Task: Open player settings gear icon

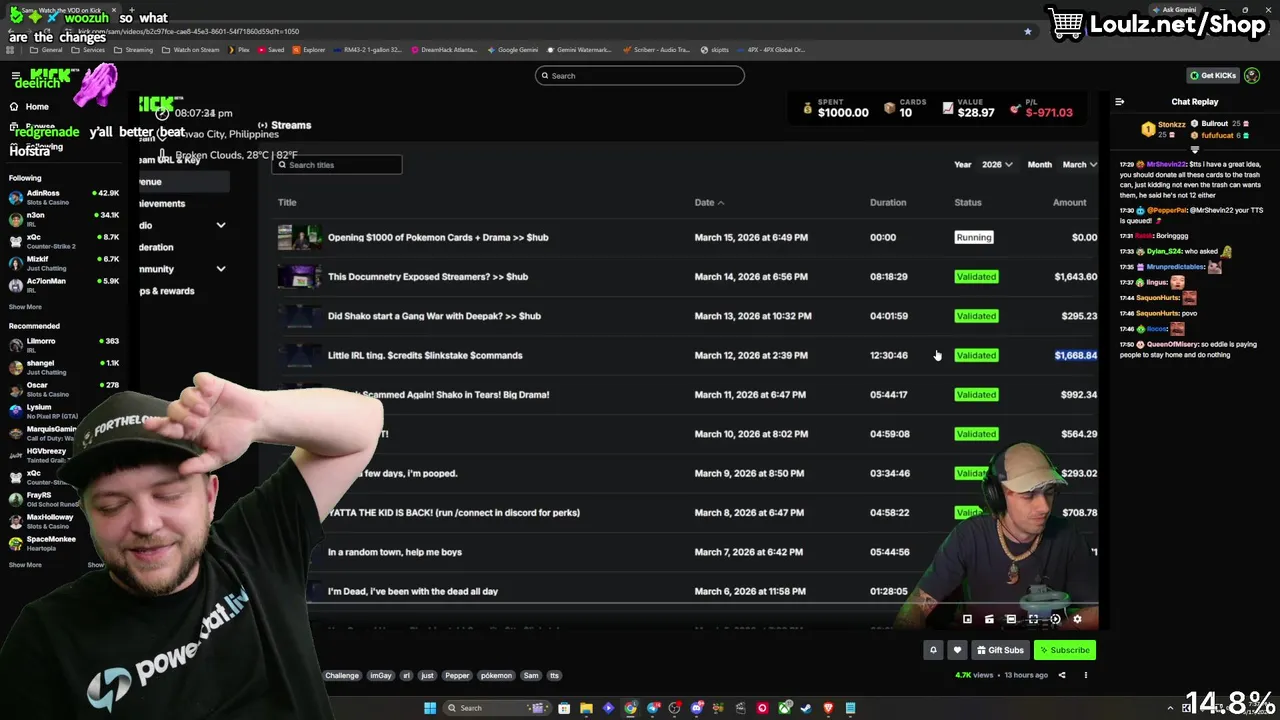Action: click(x=1077, y=619)
